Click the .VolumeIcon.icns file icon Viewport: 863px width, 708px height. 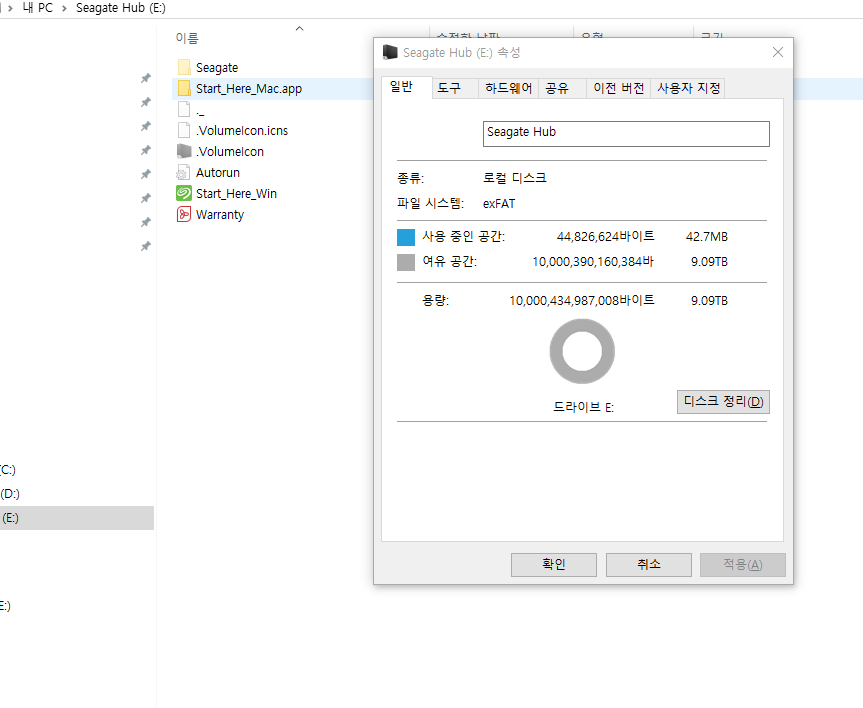pyautogui.click(x=184, y=130)
